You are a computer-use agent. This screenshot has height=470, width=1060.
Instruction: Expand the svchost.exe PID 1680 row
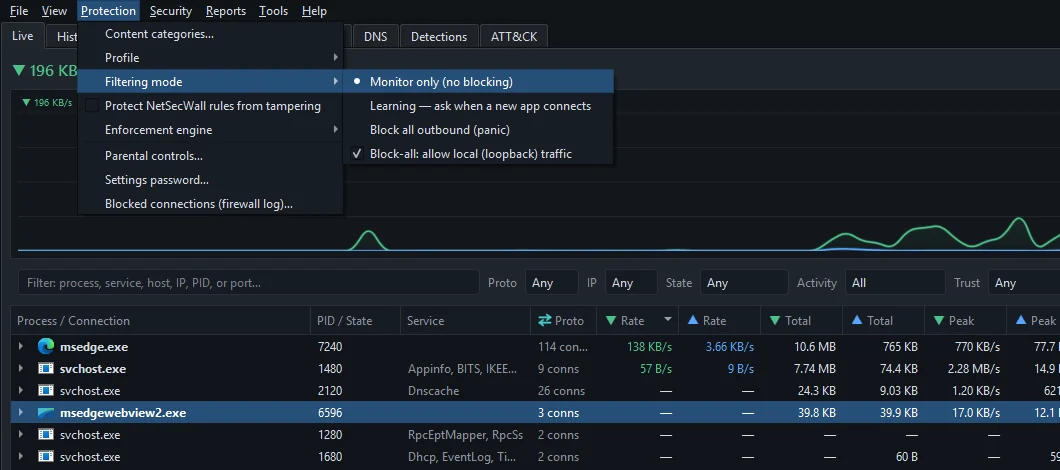[x=21, y=456]
